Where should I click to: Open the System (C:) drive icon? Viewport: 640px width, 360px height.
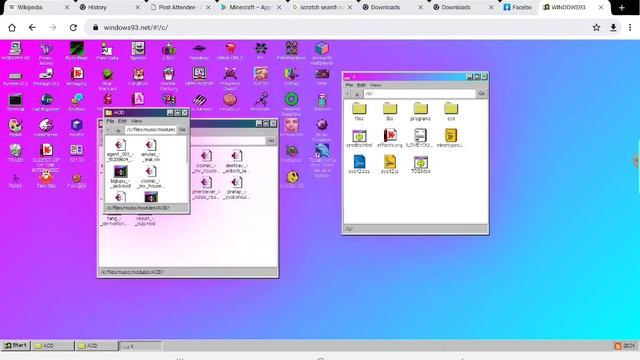click(15, 78)
